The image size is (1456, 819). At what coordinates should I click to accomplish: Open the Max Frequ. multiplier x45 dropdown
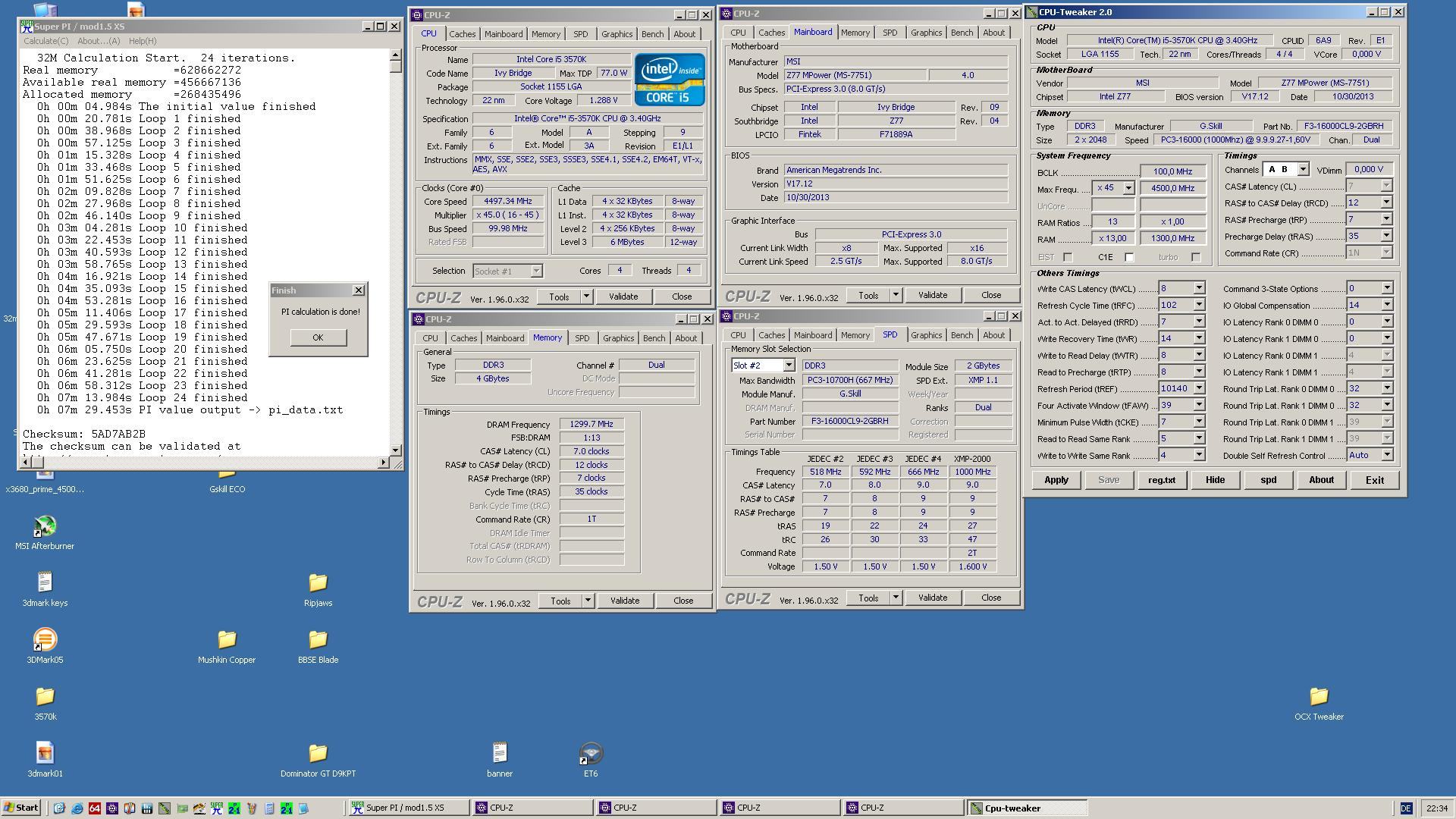[1128, 188]
